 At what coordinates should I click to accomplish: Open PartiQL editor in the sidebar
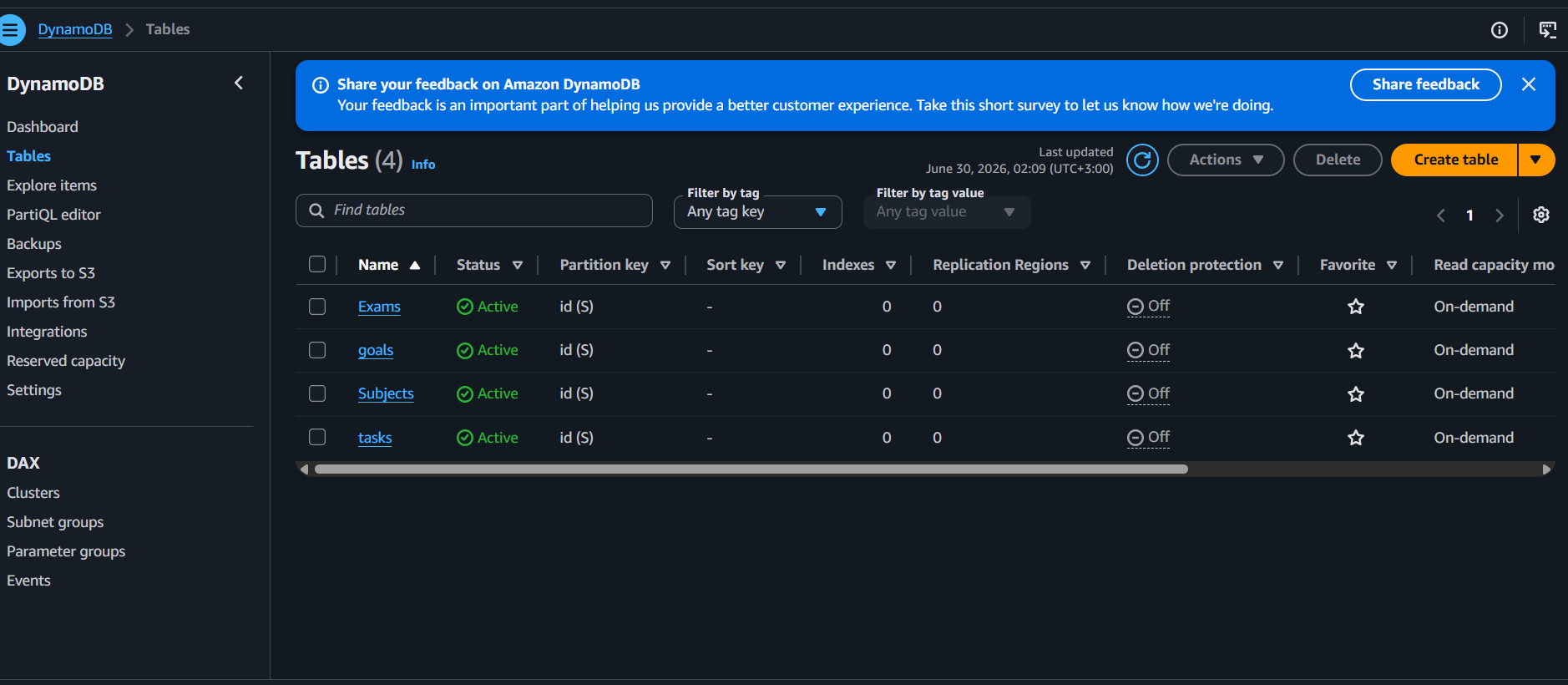[x=53, y=215]
